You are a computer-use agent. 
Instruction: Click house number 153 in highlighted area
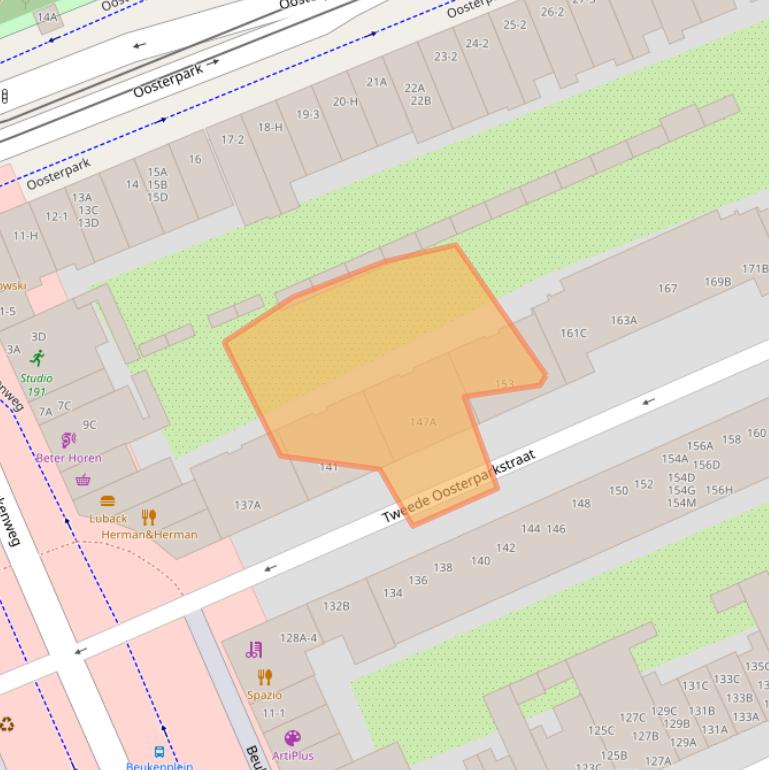(504, 384)
